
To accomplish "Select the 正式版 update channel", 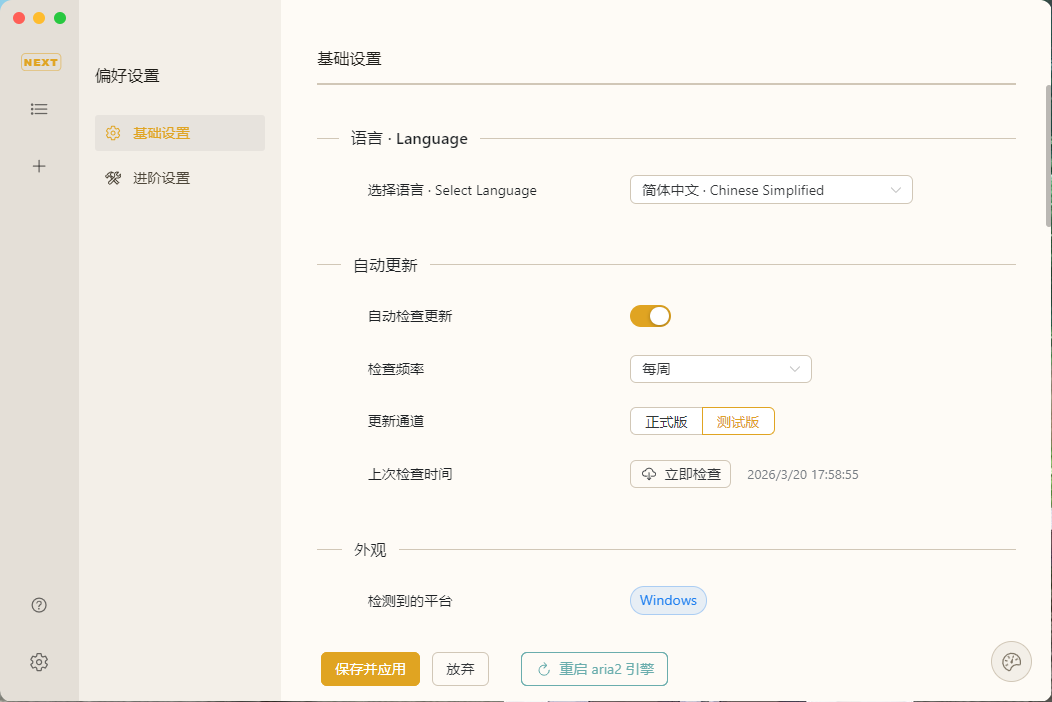I will (x=666, y=422).
